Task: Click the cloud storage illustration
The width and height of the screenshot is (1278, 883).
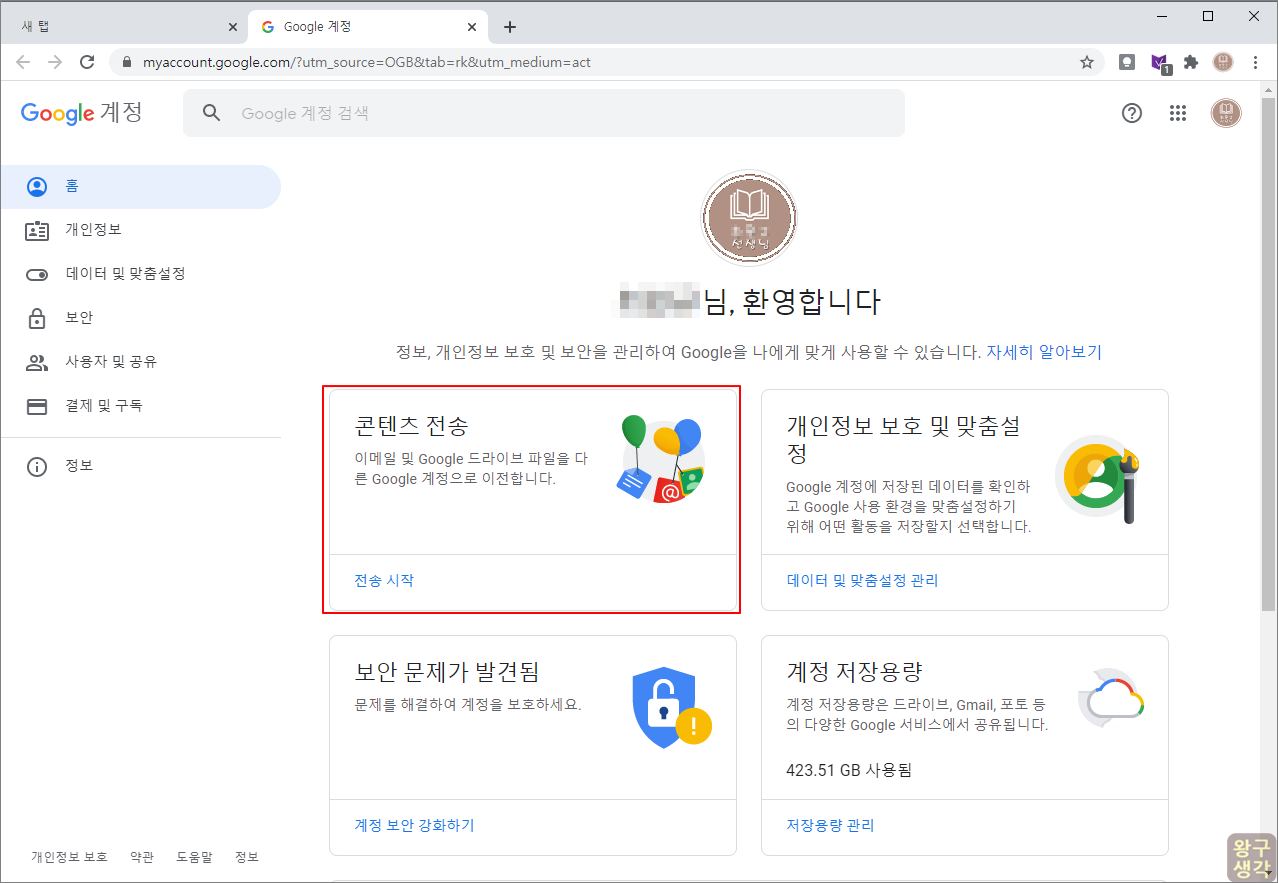Action: [x=1111, y=699]
